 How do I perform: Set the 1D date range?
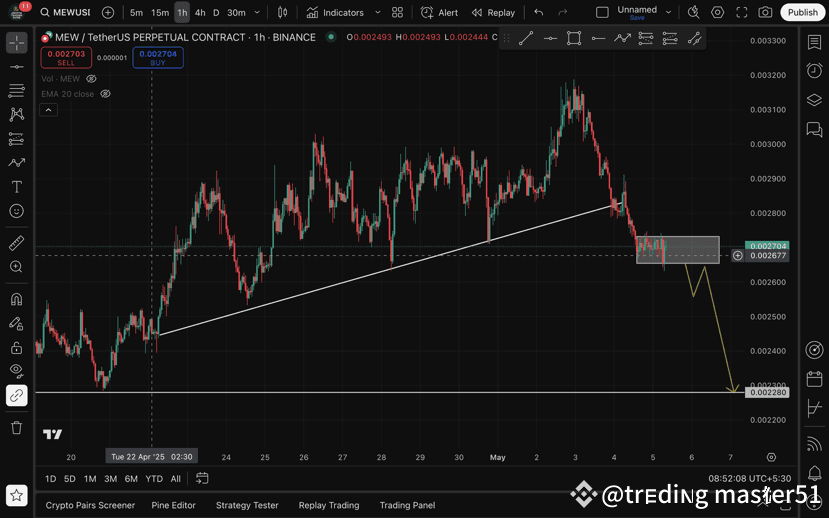(50, 479)
